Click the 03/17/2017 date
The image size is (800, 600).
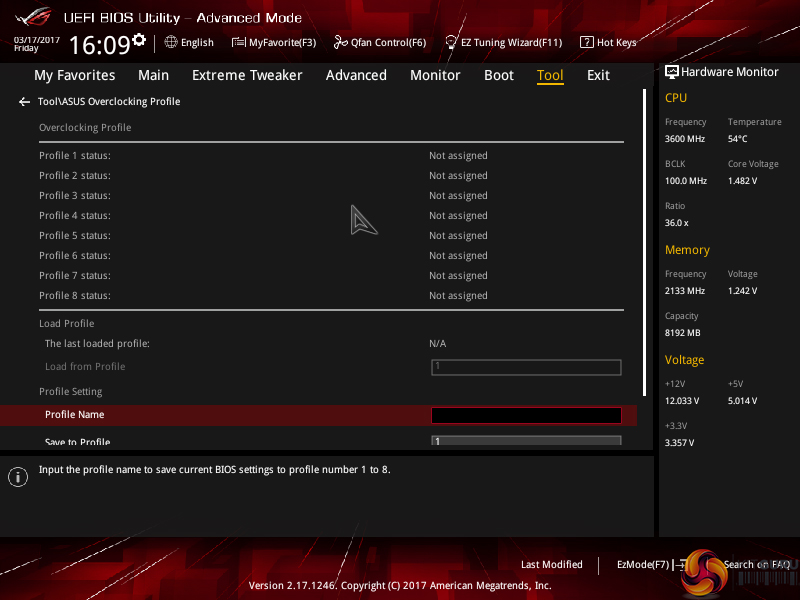(37, 40)
